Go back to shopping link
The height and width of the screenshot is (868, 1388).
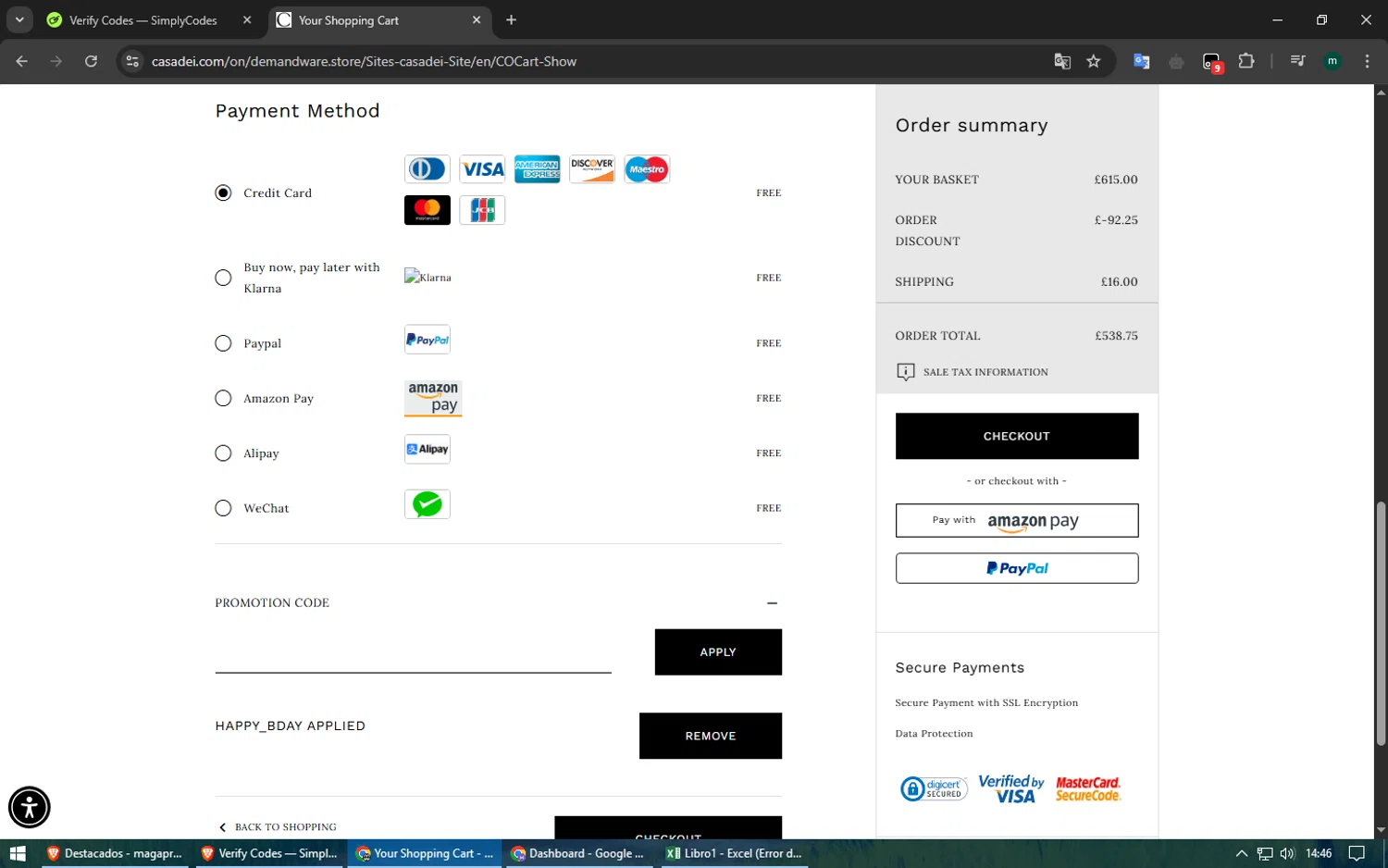click(x=278, y=827)
